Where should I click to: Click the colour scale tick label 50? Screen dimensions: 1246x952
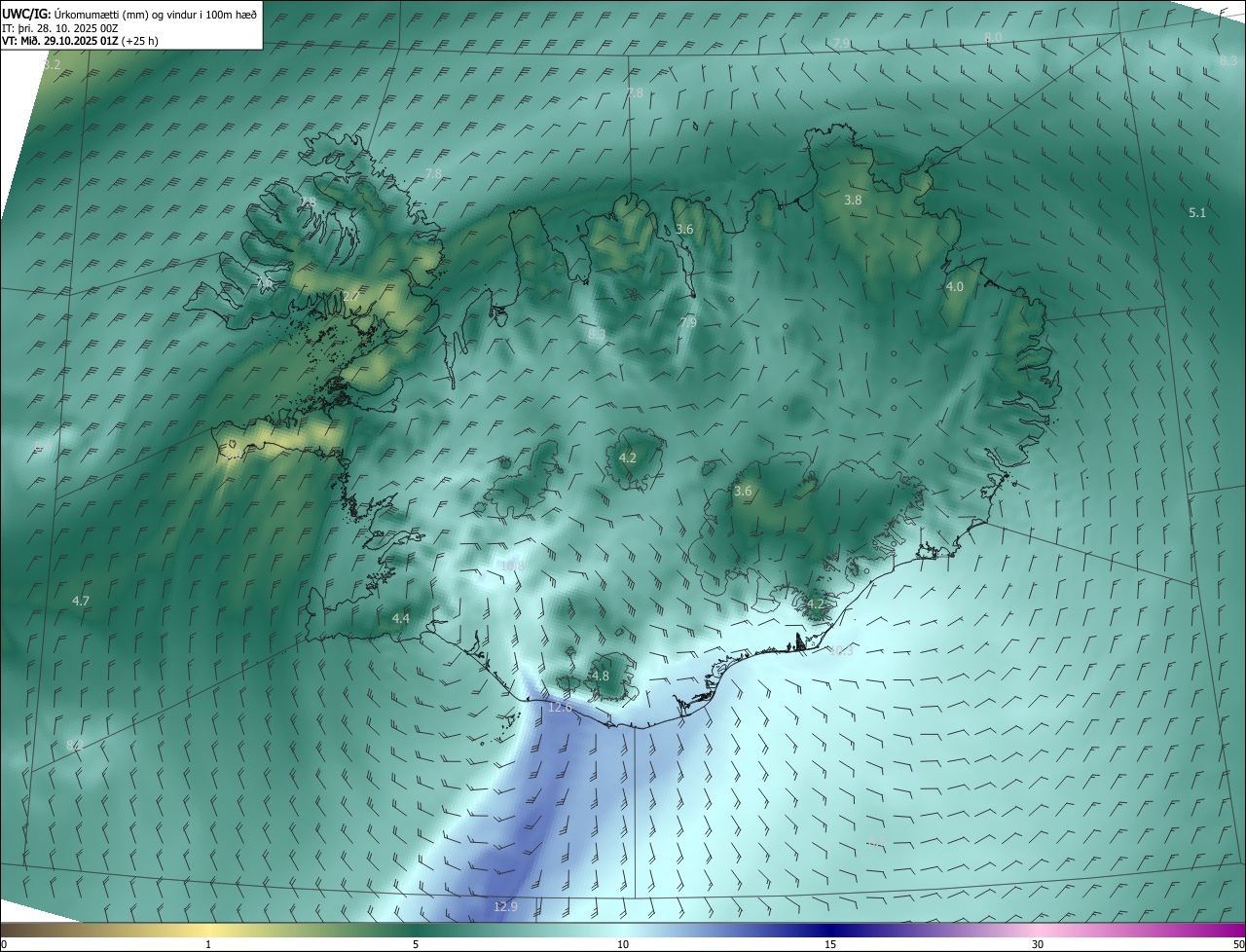pyautogui.click(x=1238, y=944)
